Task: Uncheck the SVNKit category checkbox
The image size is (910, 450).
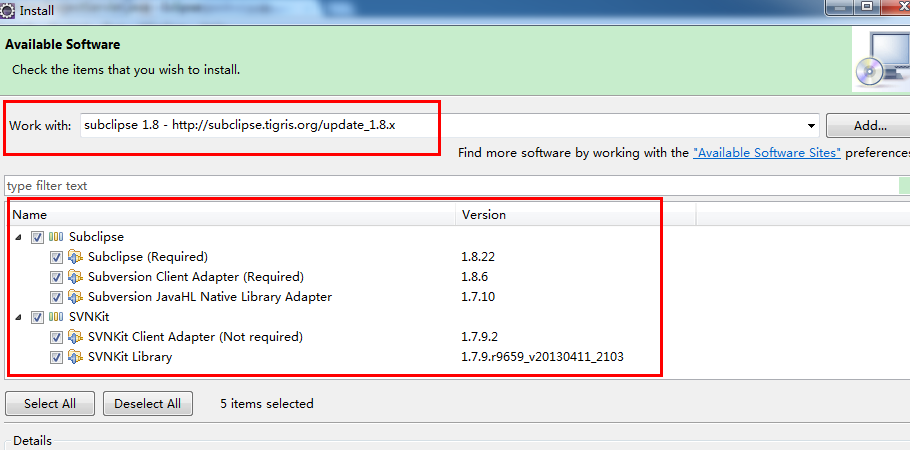Action: (x=38, y=317)
